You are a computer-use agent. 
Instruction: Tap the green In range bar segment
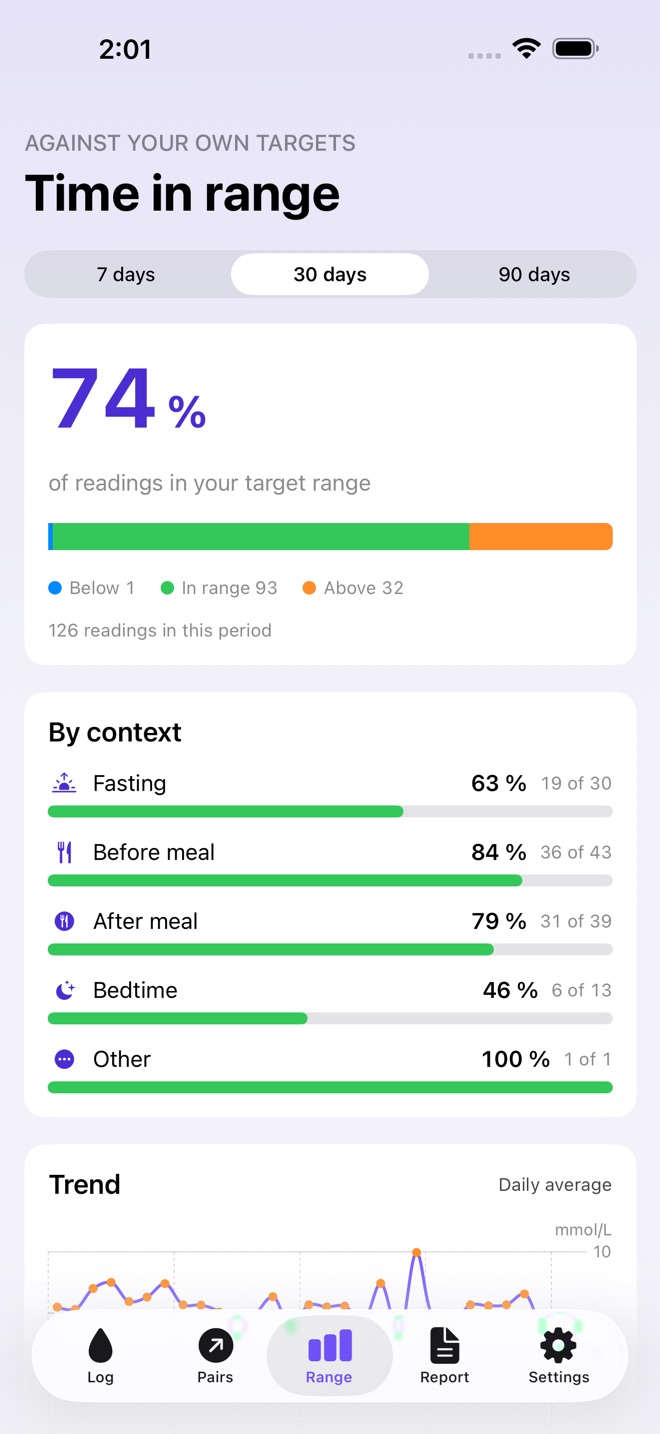(260, 537)
